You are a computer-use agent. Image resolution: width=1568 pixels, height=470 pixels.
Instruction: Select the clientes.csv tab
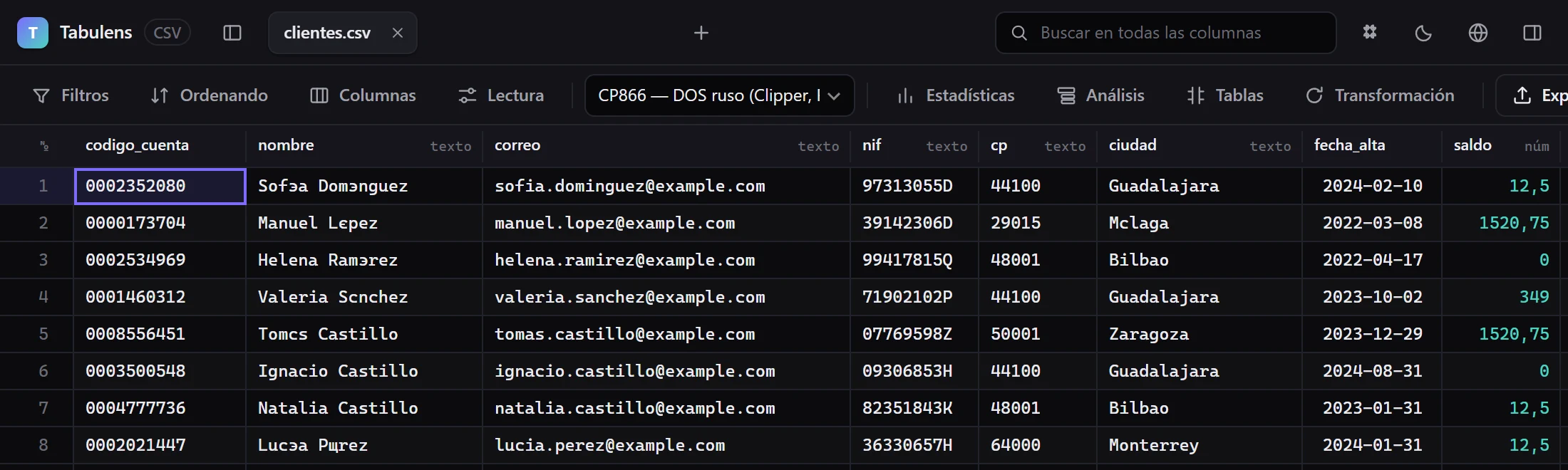[342, 33]
